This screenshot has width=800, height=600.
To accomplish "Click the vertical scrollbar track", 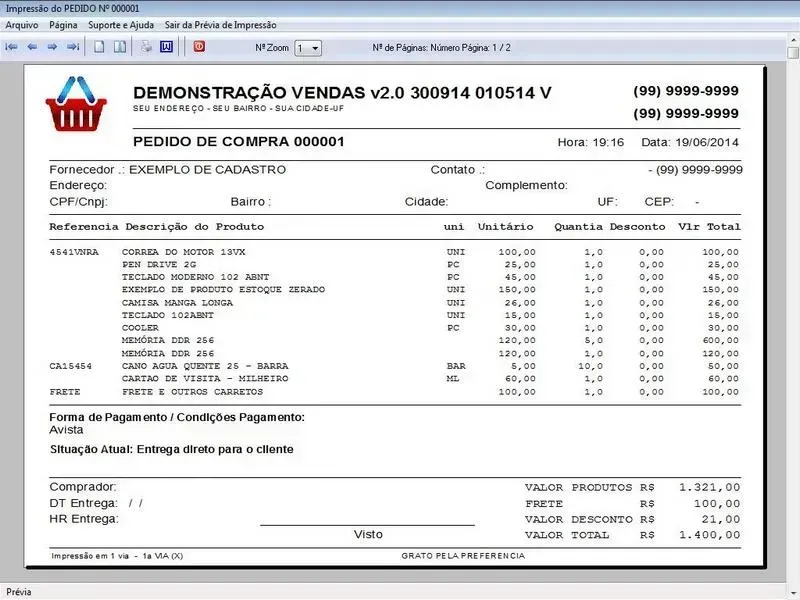I will (x=792, y=300).
